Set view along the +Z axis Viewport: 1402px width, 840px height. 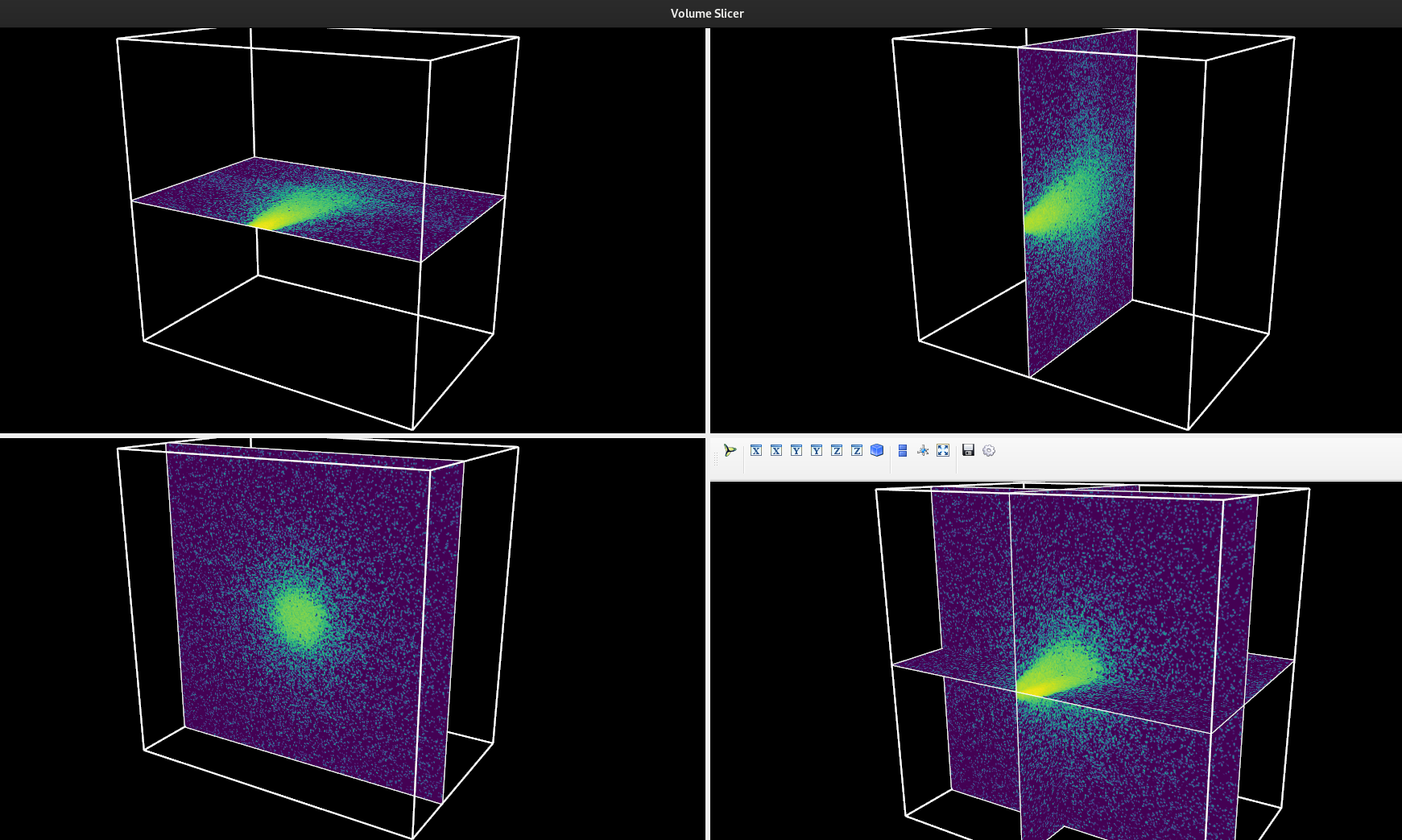(857, 450)
